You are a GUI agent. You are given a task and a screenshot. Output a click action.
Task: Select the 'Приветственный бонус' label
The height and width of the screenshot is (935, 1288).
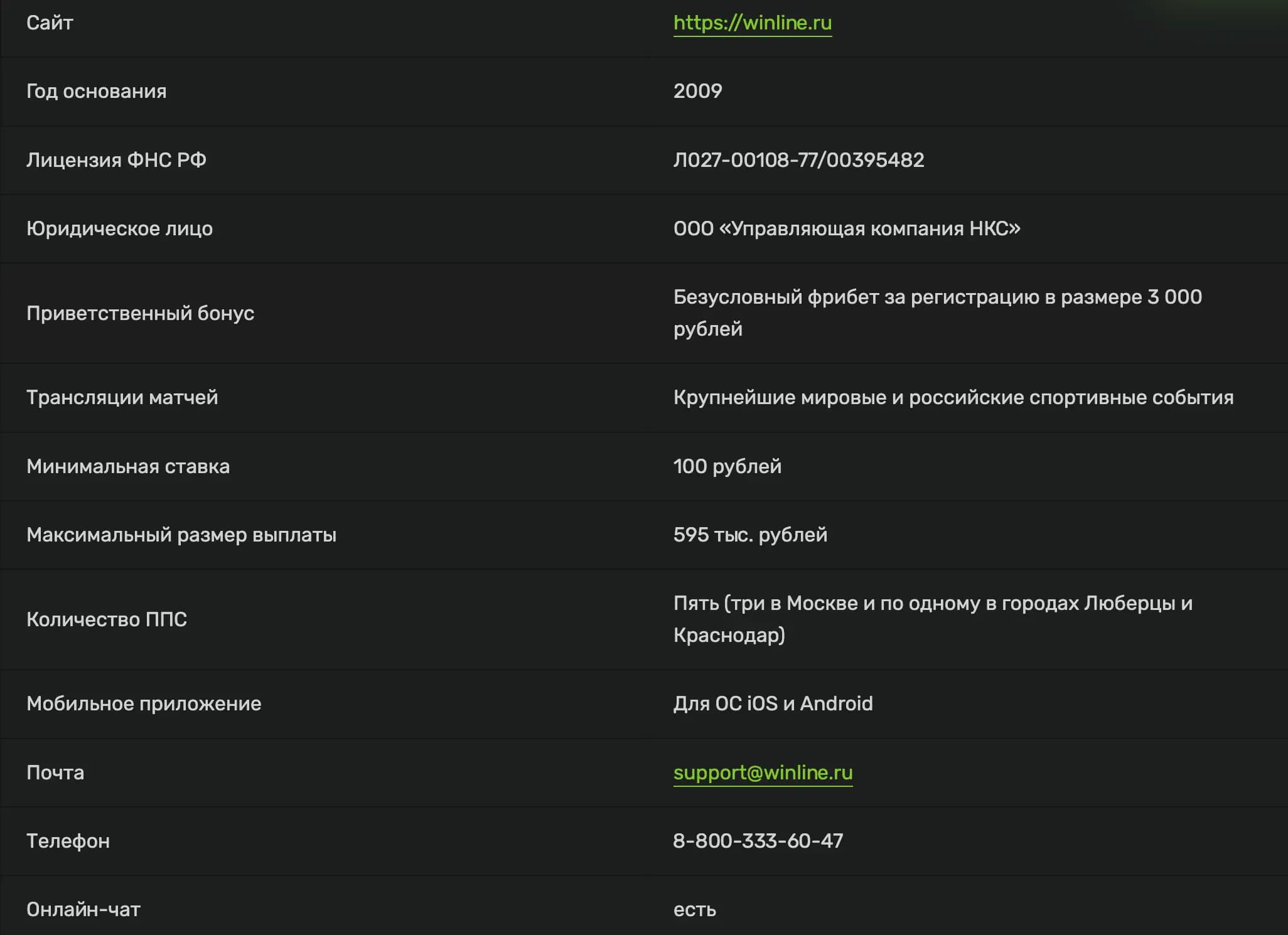[140, 313]
